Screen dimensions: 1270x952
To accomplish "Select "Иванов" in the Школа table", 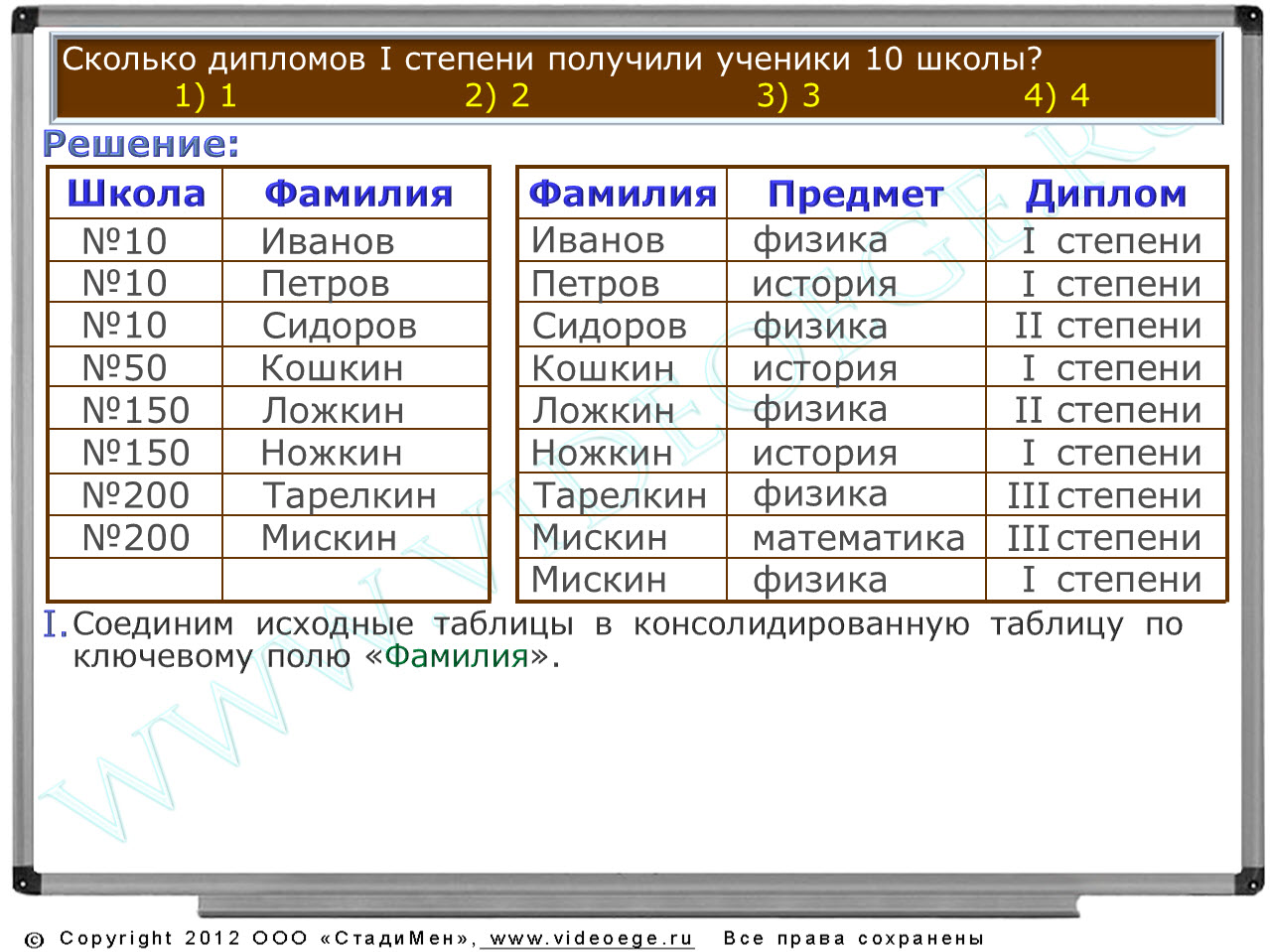I will pyautogui.click(x=328, y=241).
